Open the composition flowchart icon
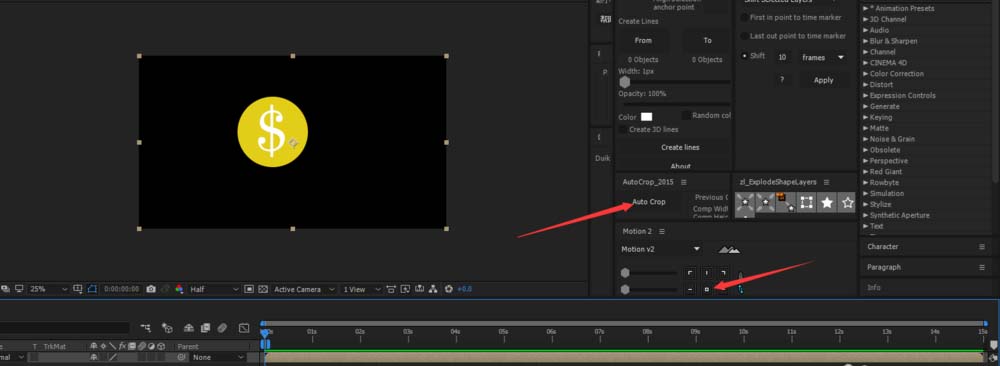This screenshot has height=366, width=1000. 433,289
